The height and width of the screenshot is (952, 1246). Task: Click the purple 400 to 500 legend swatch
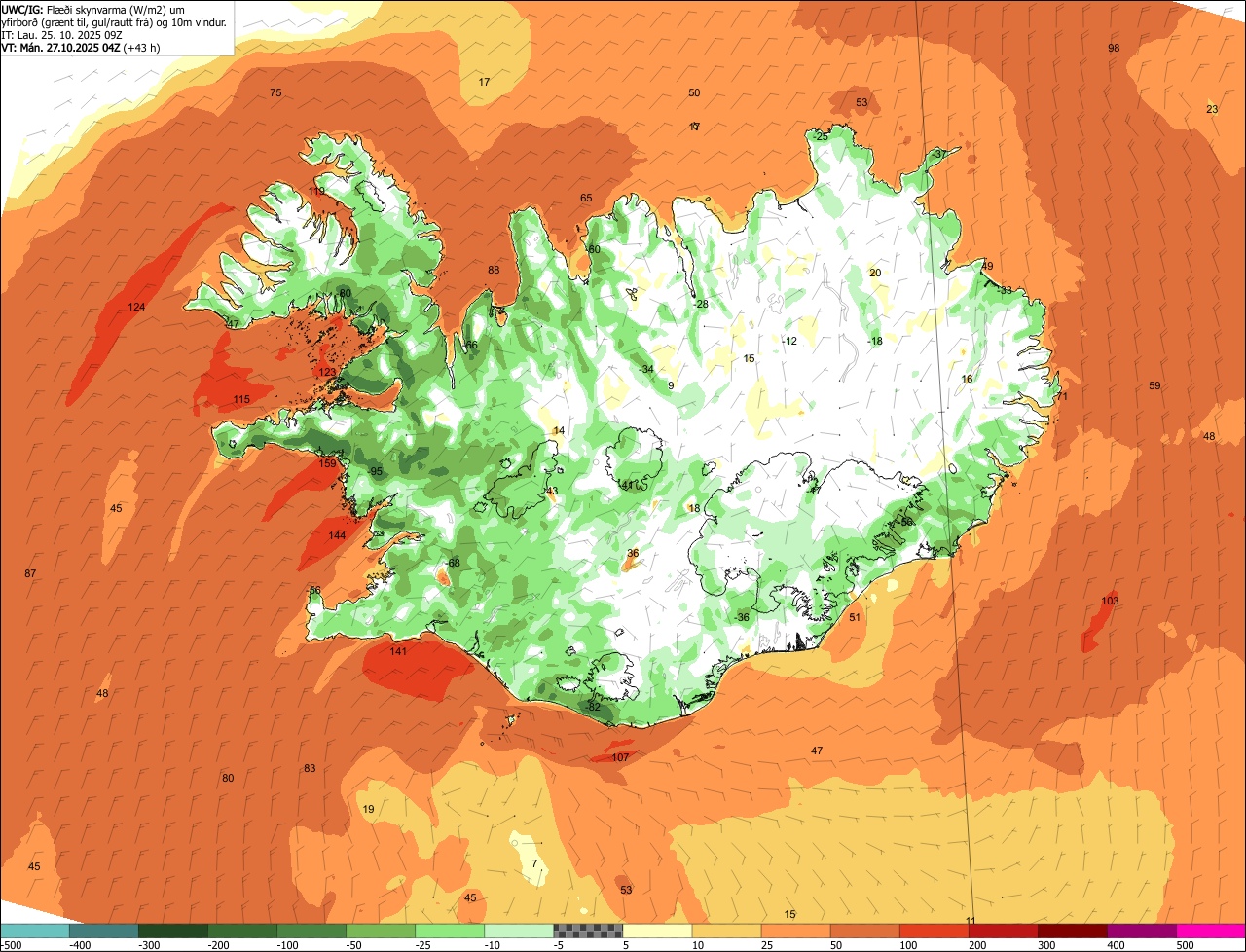(1141, 931)
